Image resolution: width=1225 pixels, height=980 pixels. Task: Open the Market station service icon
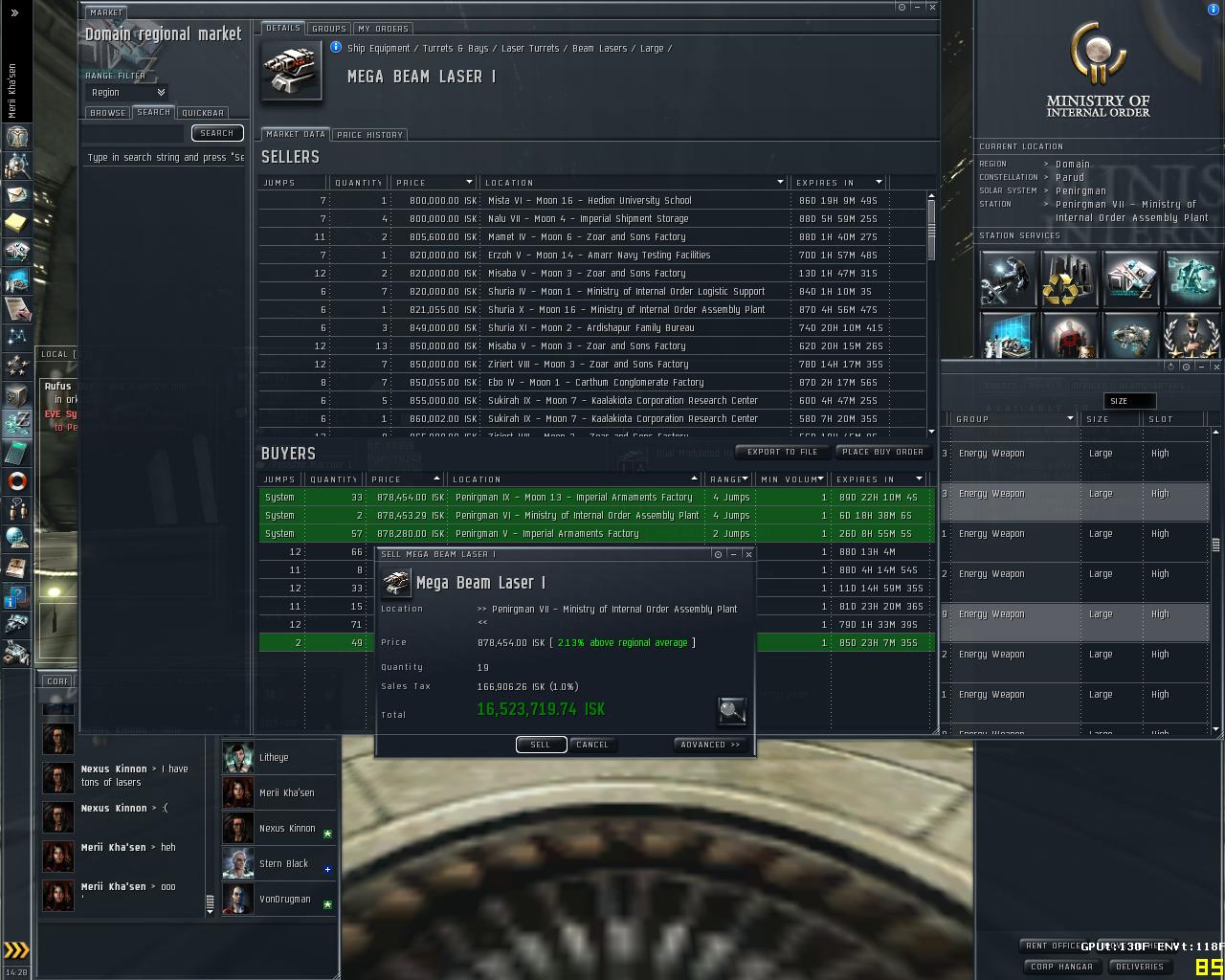tap(1130, 278)
